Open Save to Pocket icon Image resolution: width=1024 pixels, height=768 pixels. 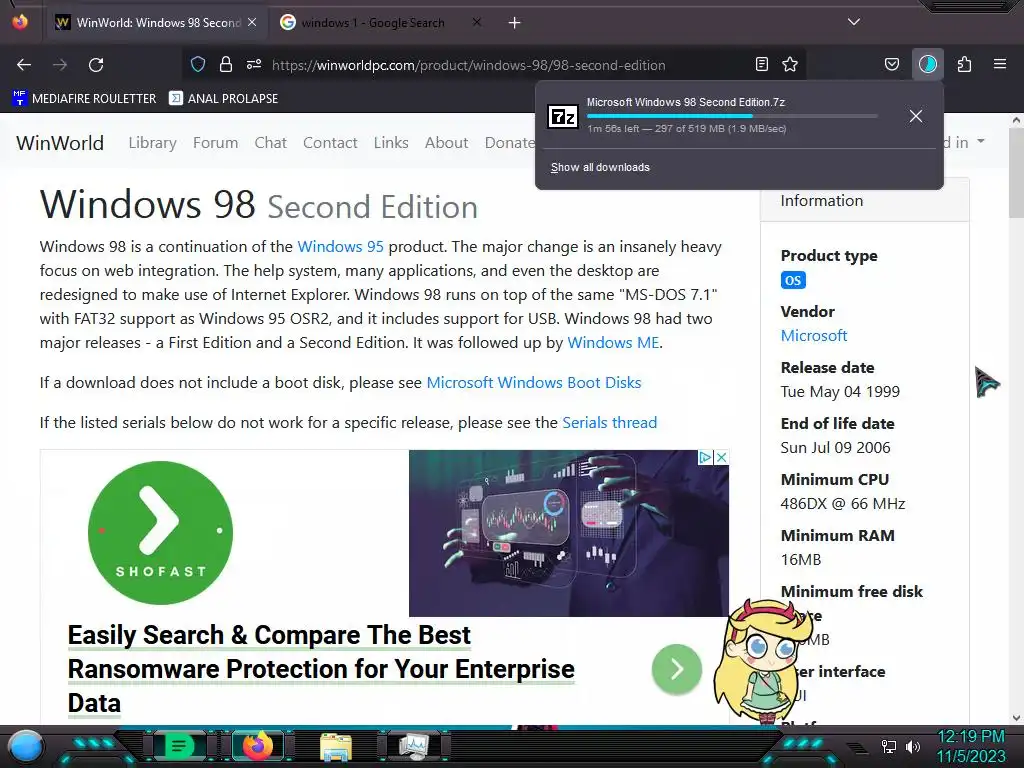coord(891,64)
